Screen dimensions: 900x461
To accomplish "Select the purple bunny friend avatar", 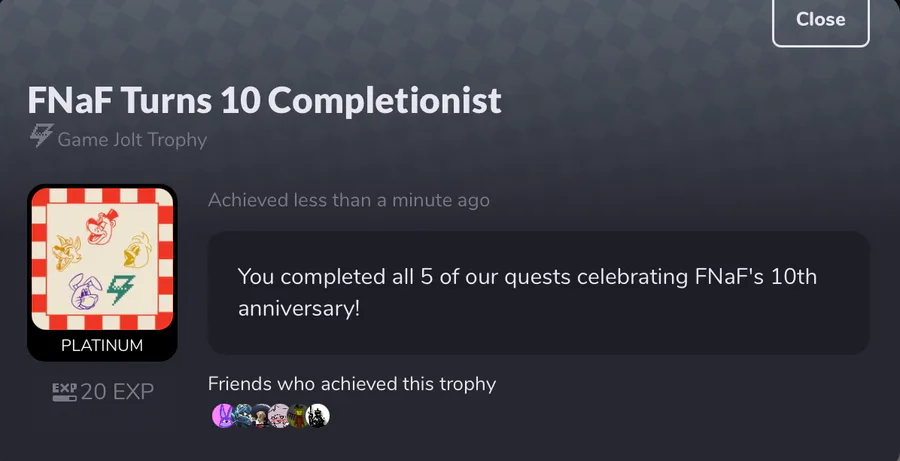I will (x=223, y=416).
